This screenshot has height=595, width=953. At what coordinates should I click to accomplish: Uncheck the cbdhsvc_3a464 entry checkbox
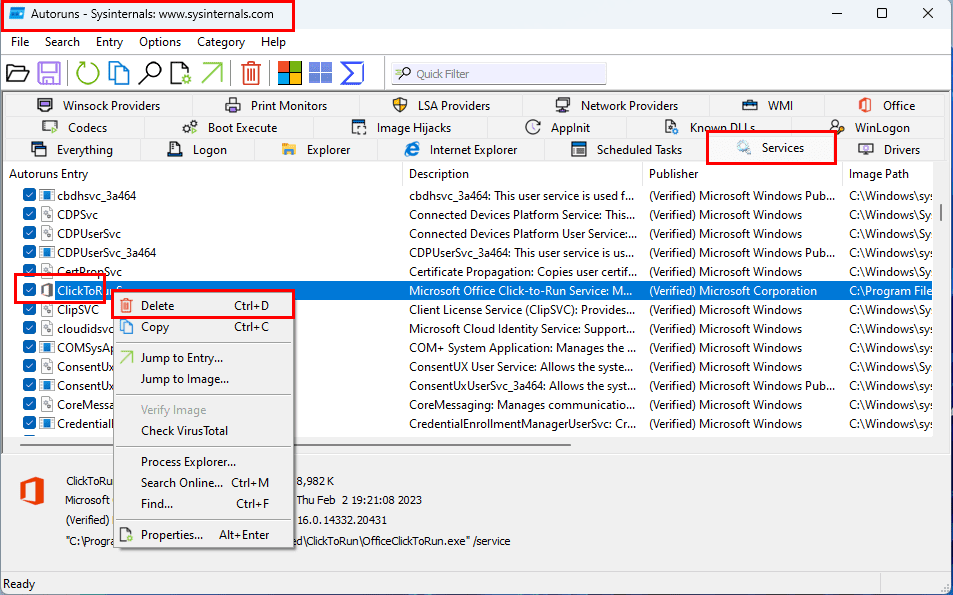29,195
